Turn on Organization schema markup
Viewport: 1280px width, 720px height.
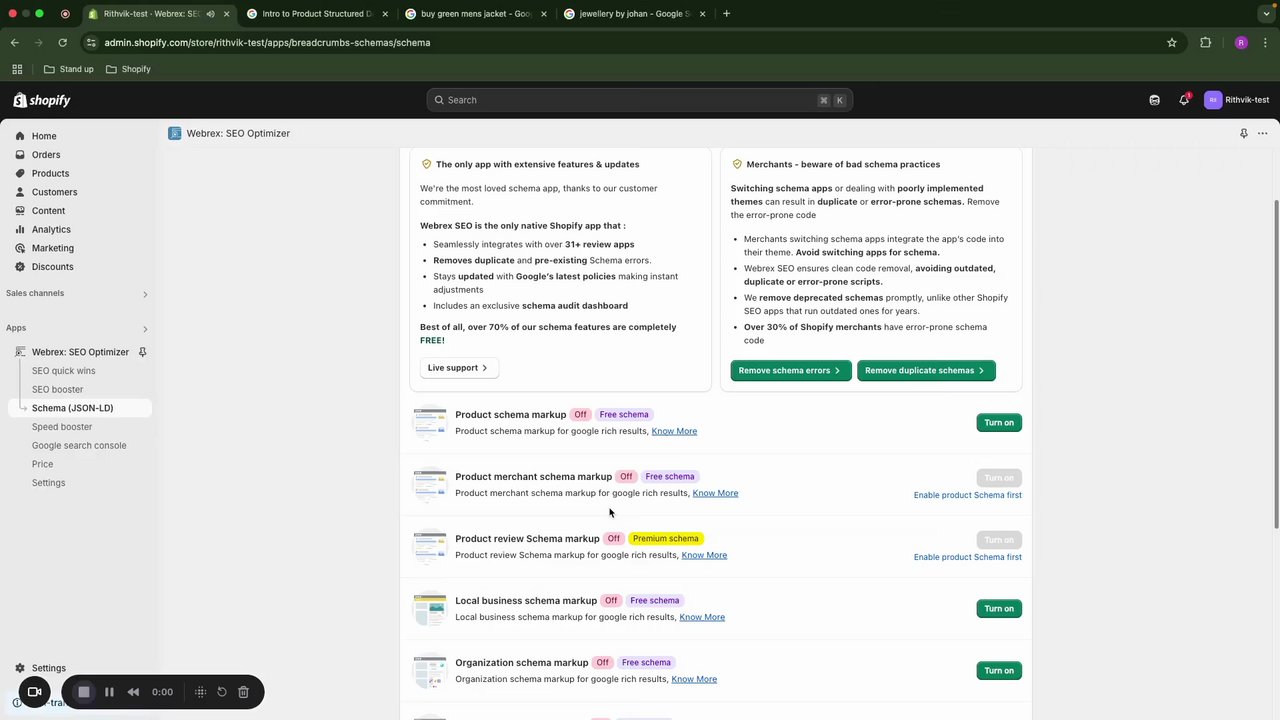coord(999,671)
